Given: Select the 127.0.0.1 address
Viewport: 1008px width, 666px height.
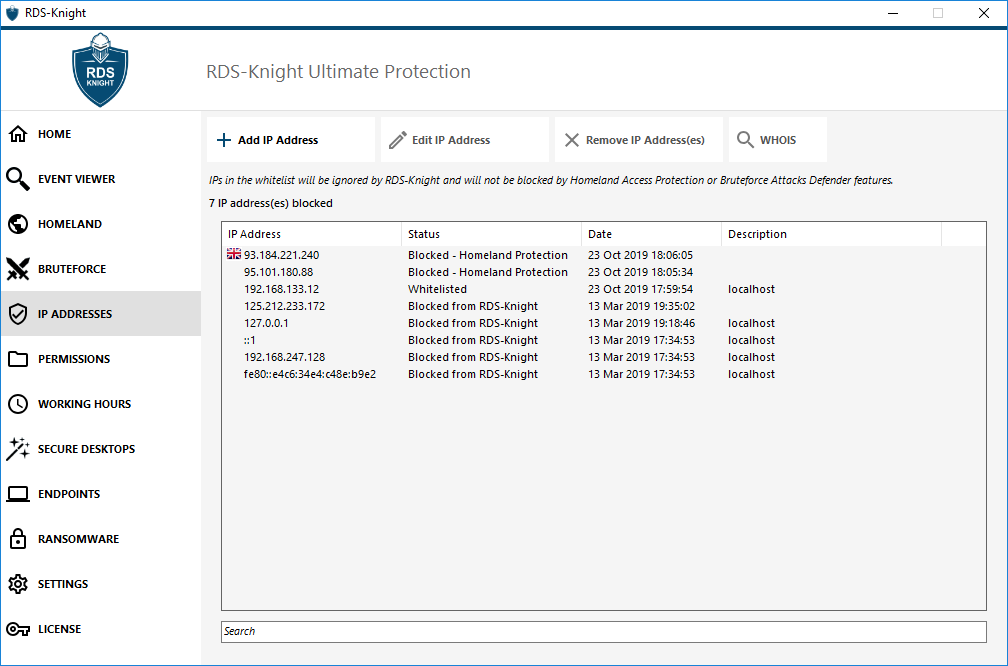Looking at the screenshot, I should (266, 323).
